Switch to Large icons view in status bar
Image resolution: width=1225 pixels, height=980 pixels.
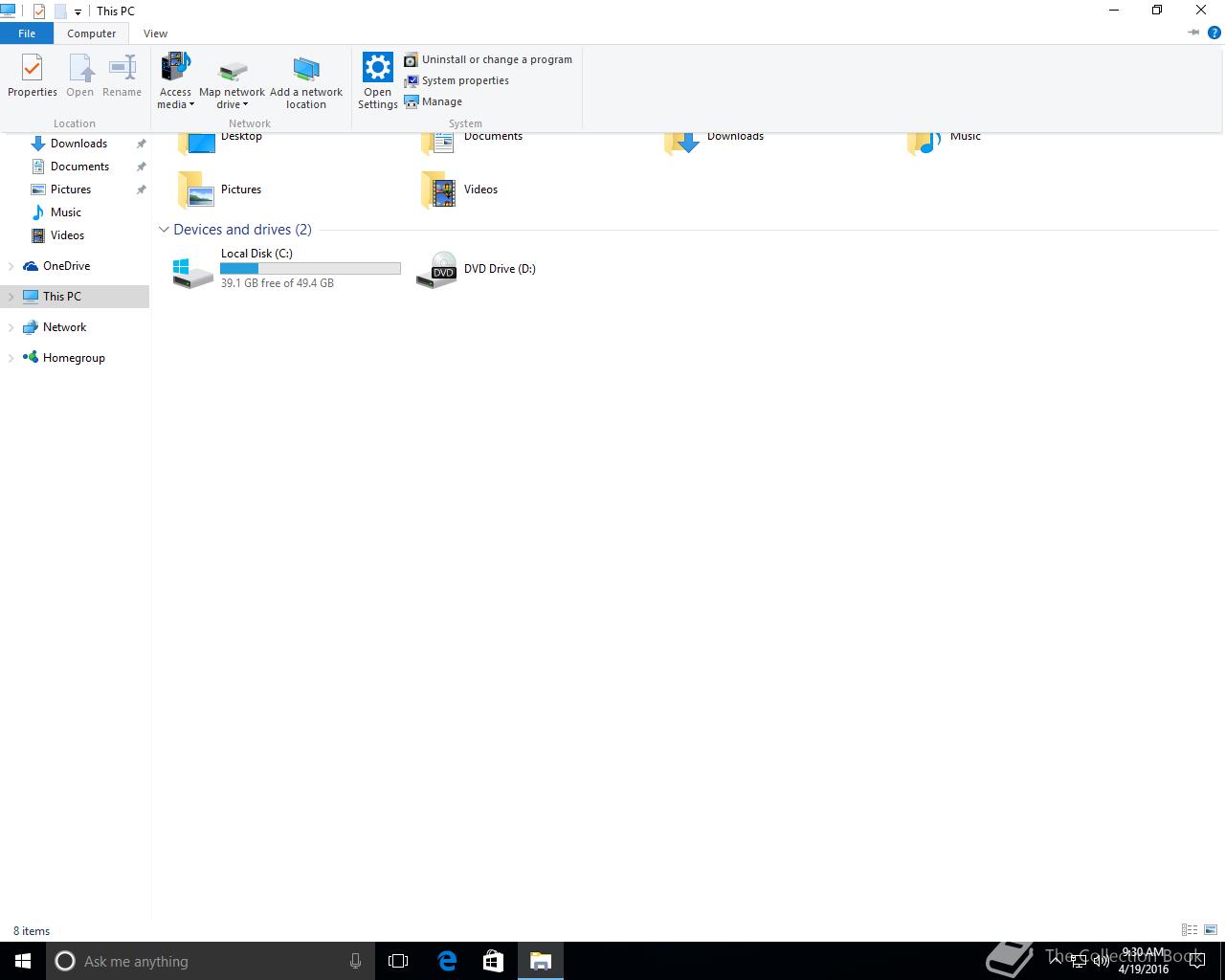(x=1211, y=930)
